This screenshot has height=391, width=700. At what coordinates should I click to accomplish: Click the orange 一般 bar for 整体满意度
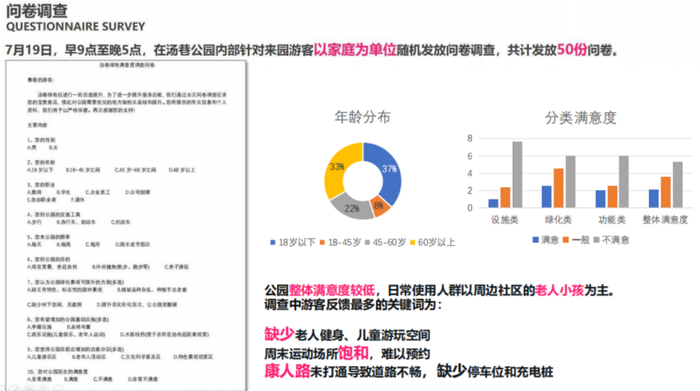tap(665, 192)
